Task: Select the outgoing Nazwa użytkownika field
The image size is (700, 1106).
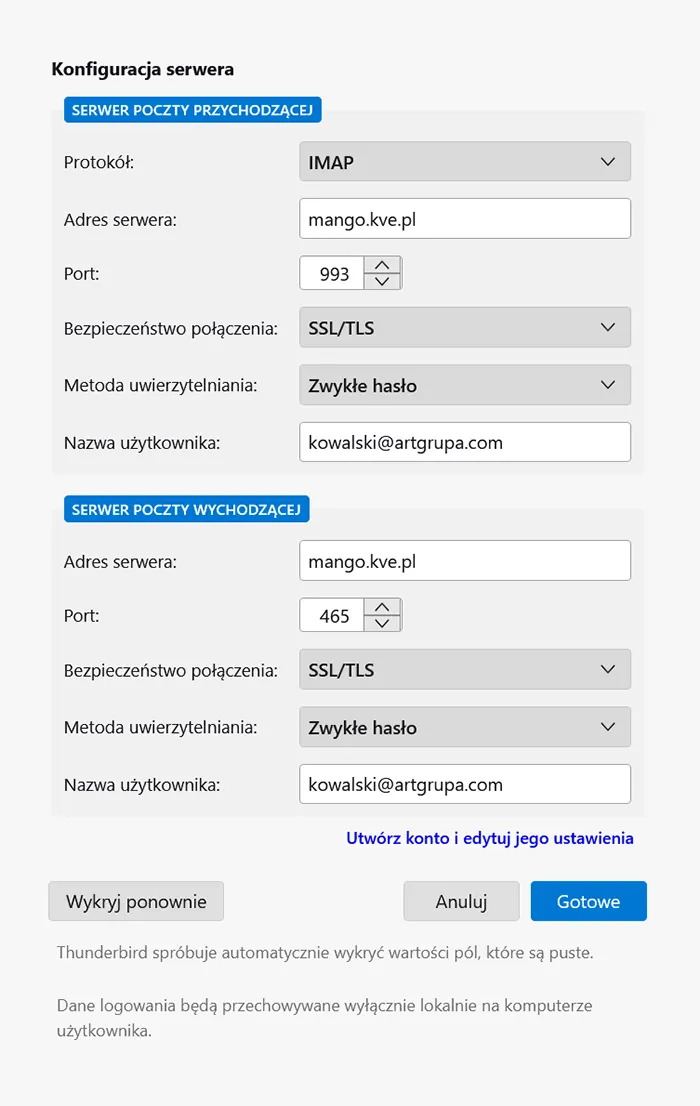Action: point(464,784)
